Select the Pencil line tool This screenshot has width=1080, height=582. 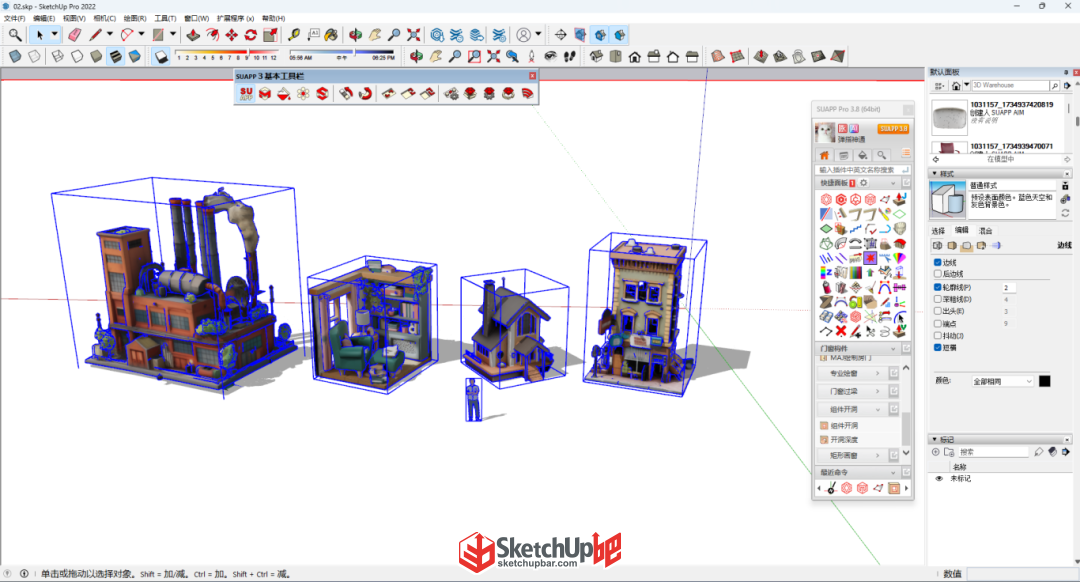(x=95, y=34)
